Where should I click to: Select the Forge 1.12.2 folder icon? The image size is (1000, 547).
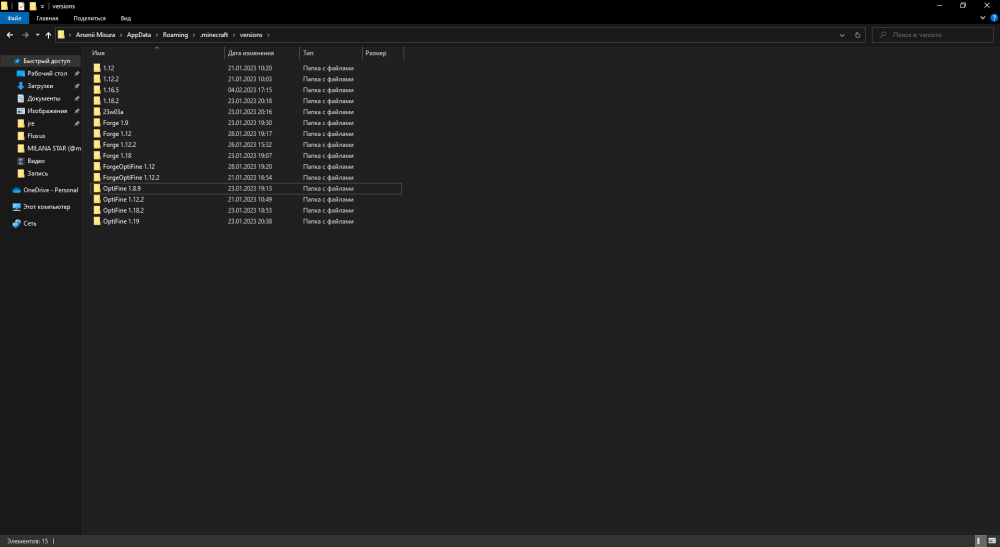pyautogui.click(x=97, y=145)
